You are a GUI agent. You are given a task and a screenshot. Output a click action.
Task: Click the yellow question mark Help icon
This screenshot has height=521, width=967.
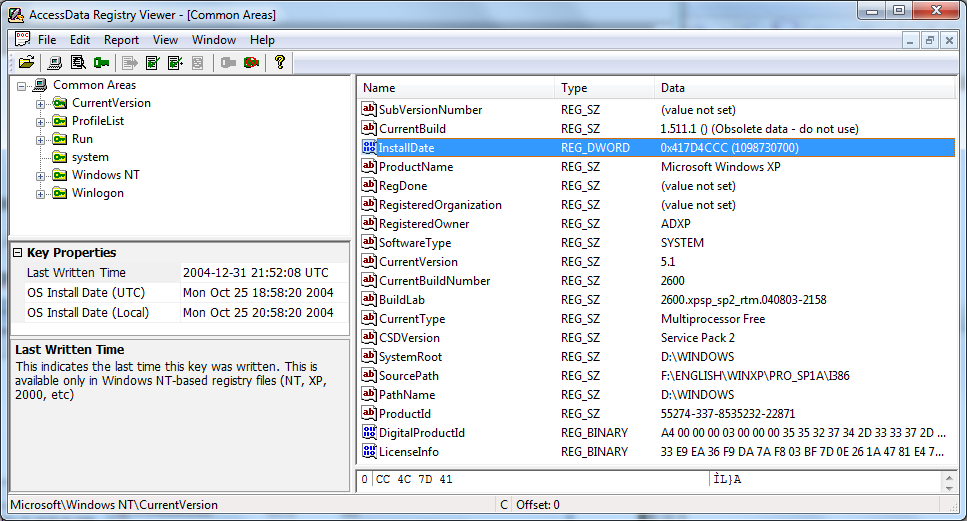point(279,62)
